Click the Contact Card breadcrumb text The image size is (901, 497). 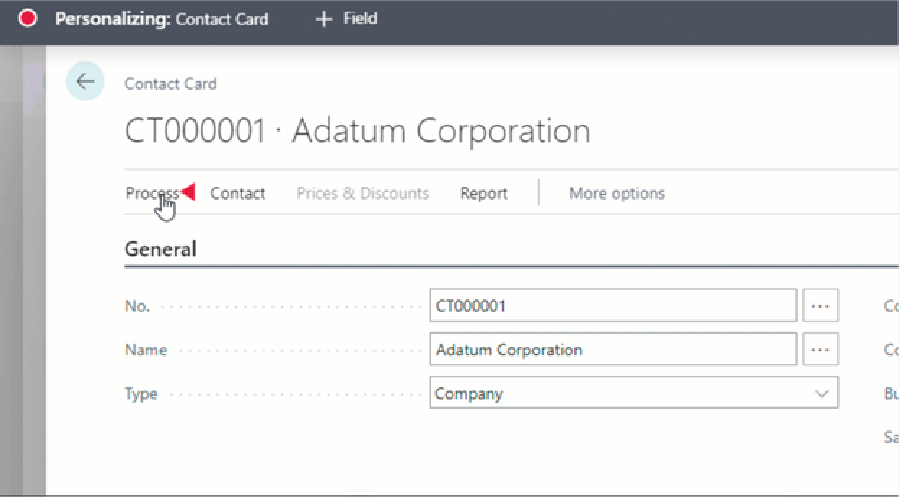pos(171,84)
